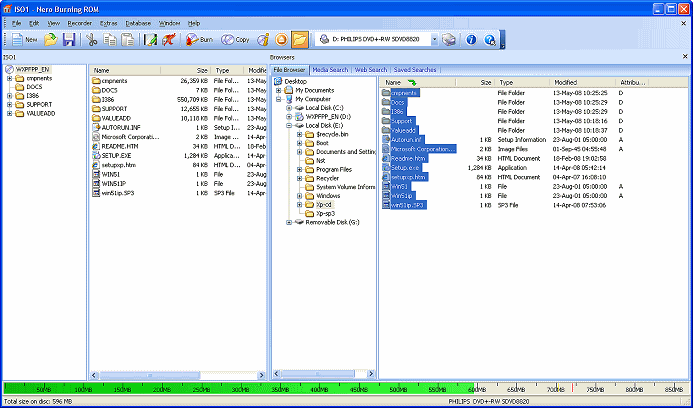Sort compilation list by Type column

(x=227, y=70)
